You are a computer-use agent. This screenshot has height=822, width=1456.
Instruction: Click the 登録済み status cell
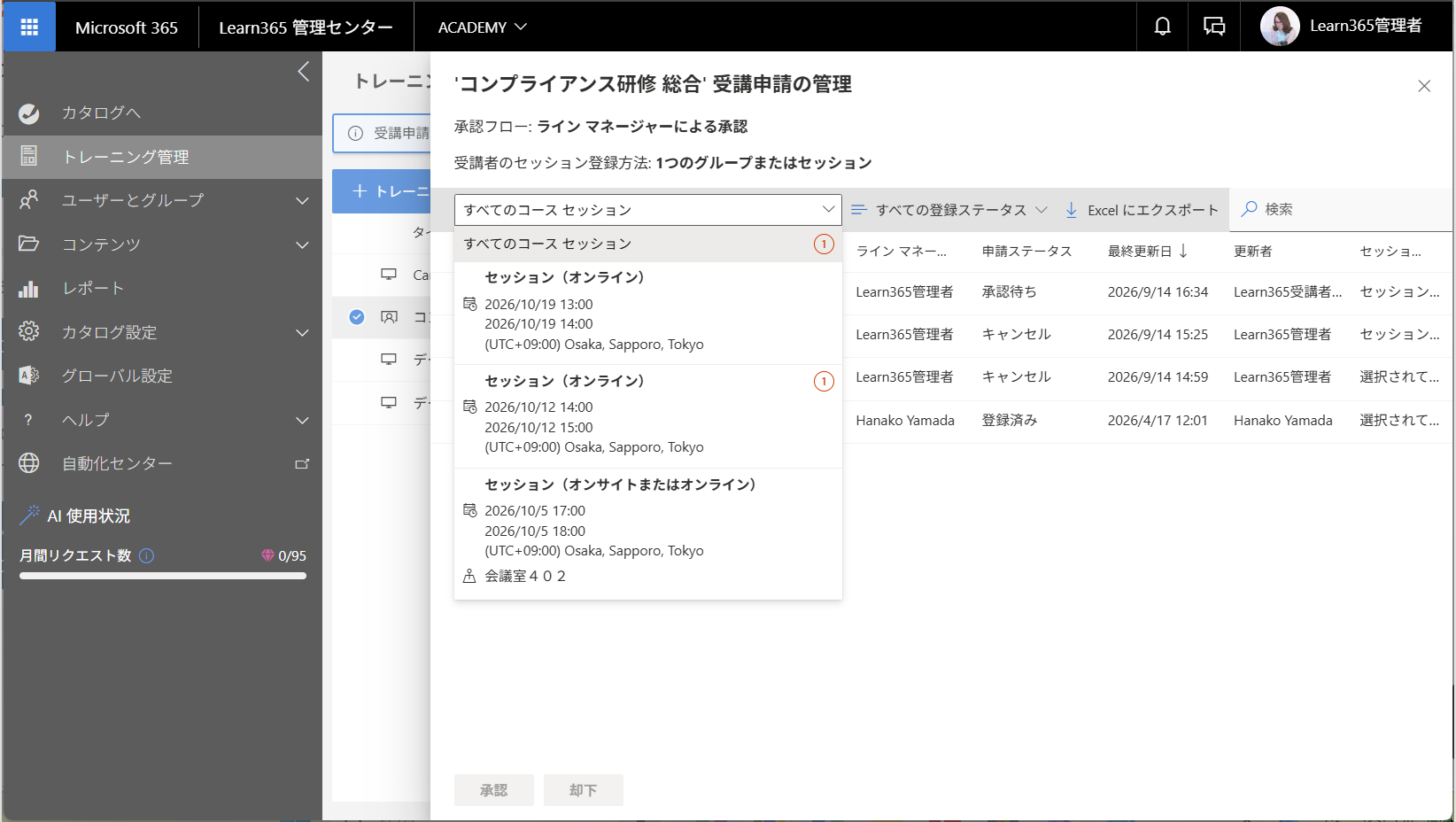click(1009, 420)
